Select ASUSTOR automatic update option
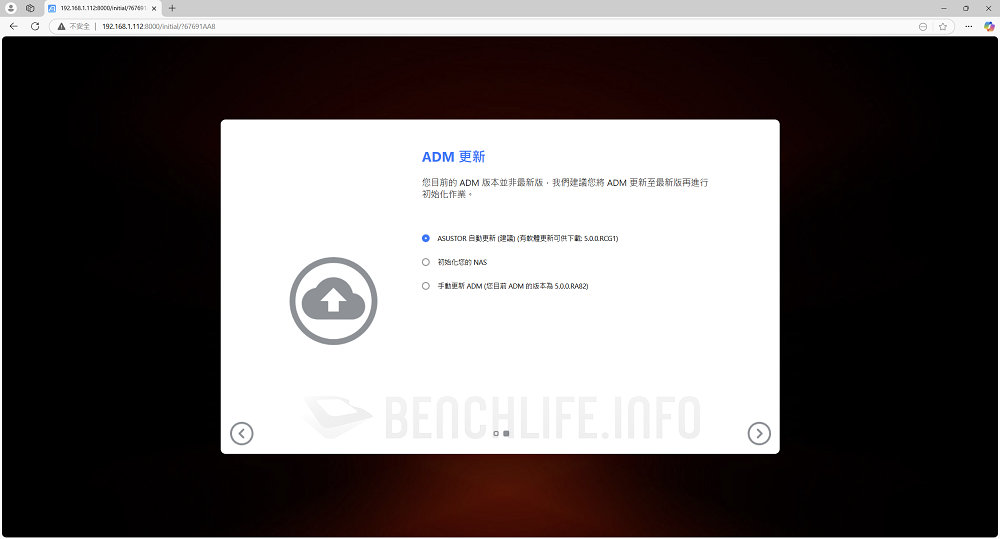 point(426,238)
